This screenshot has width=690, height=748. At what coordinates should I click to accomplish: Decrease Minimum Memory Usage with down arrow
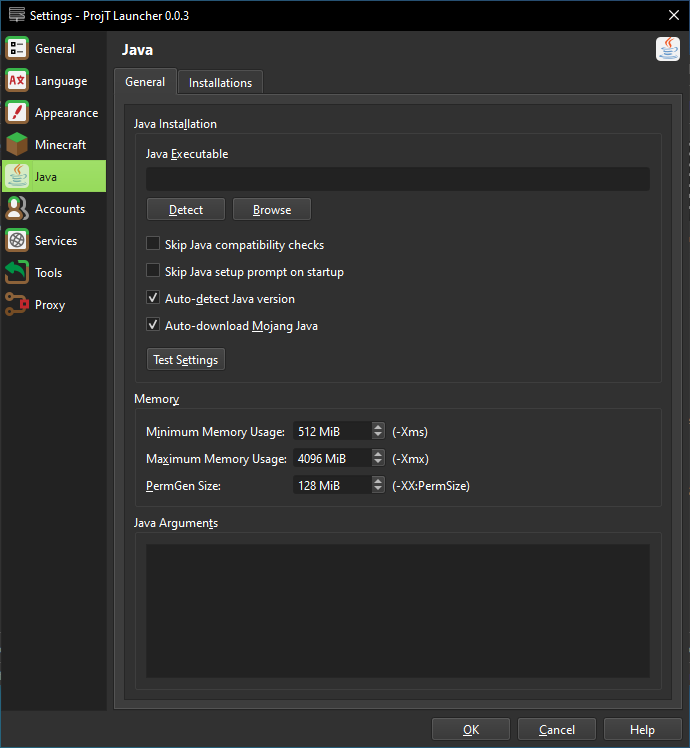click(x=378, y=435)
